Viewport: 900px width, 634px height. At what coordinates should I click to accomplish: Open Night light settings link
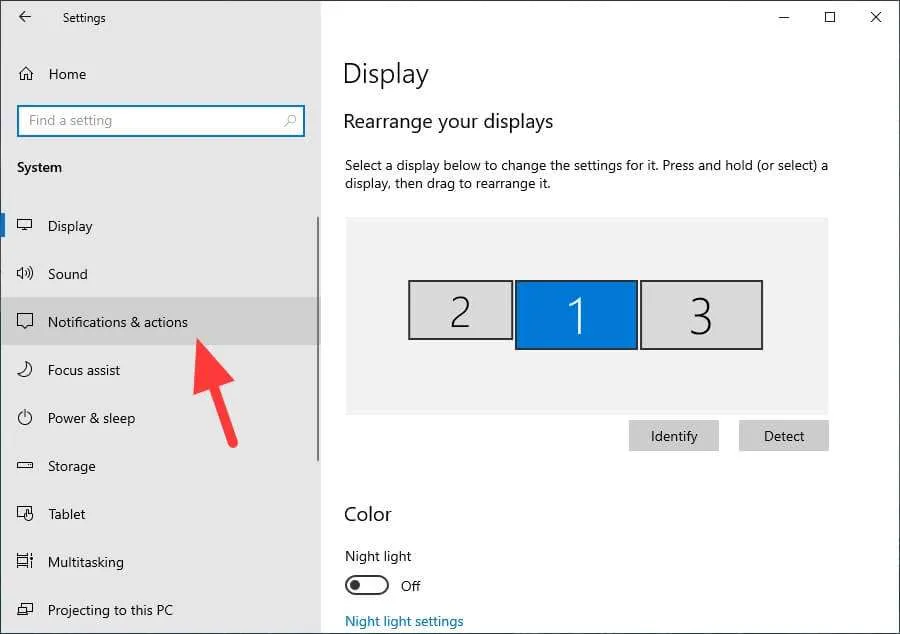click(x=404, y=621)
